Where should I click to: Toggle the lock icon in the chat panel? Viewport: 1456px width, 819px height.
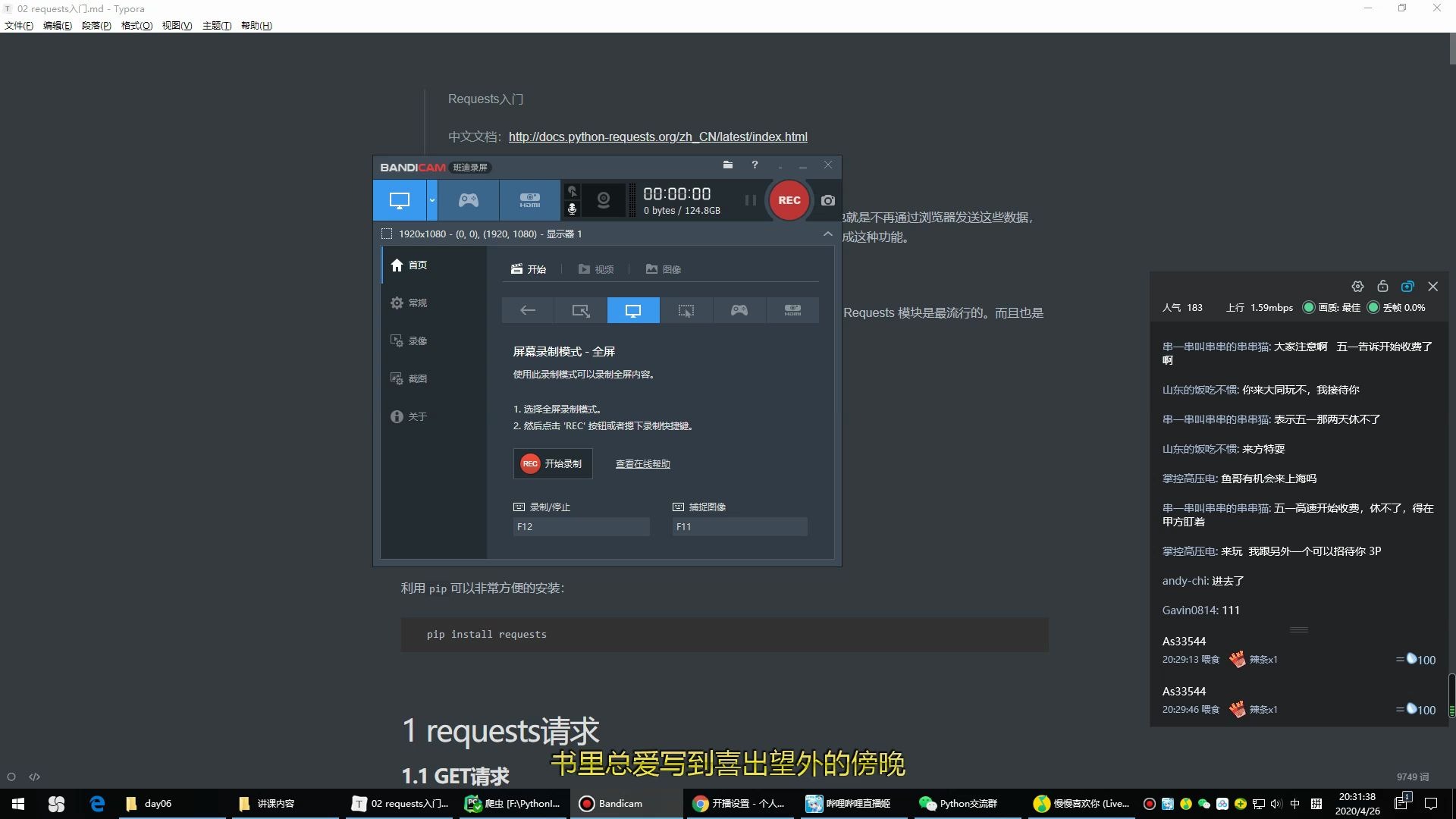(1382, 286)
